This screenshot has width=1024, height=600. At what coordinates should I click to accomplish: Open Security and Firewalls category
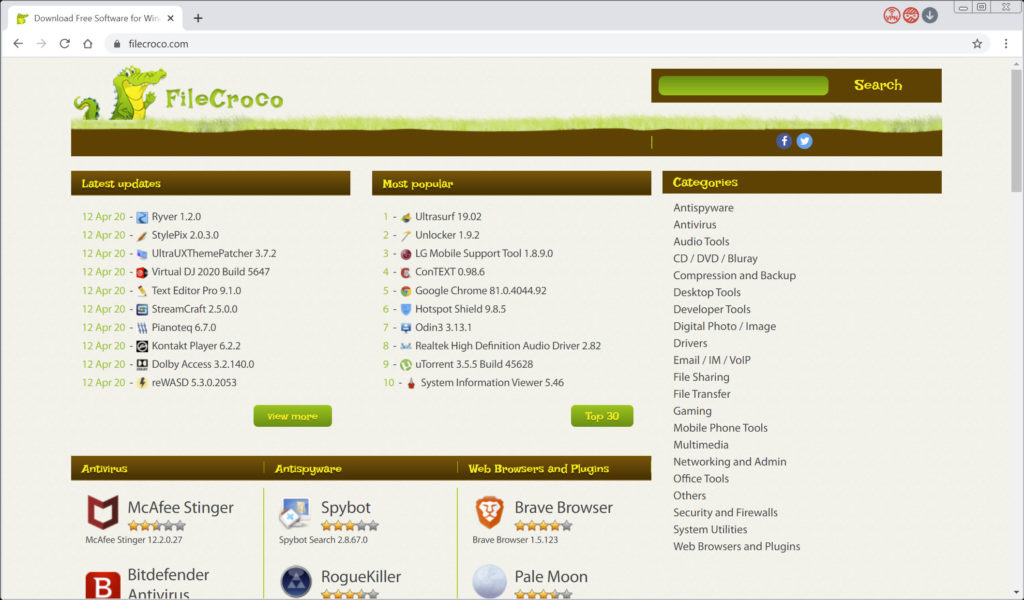[x=726, y=513]
